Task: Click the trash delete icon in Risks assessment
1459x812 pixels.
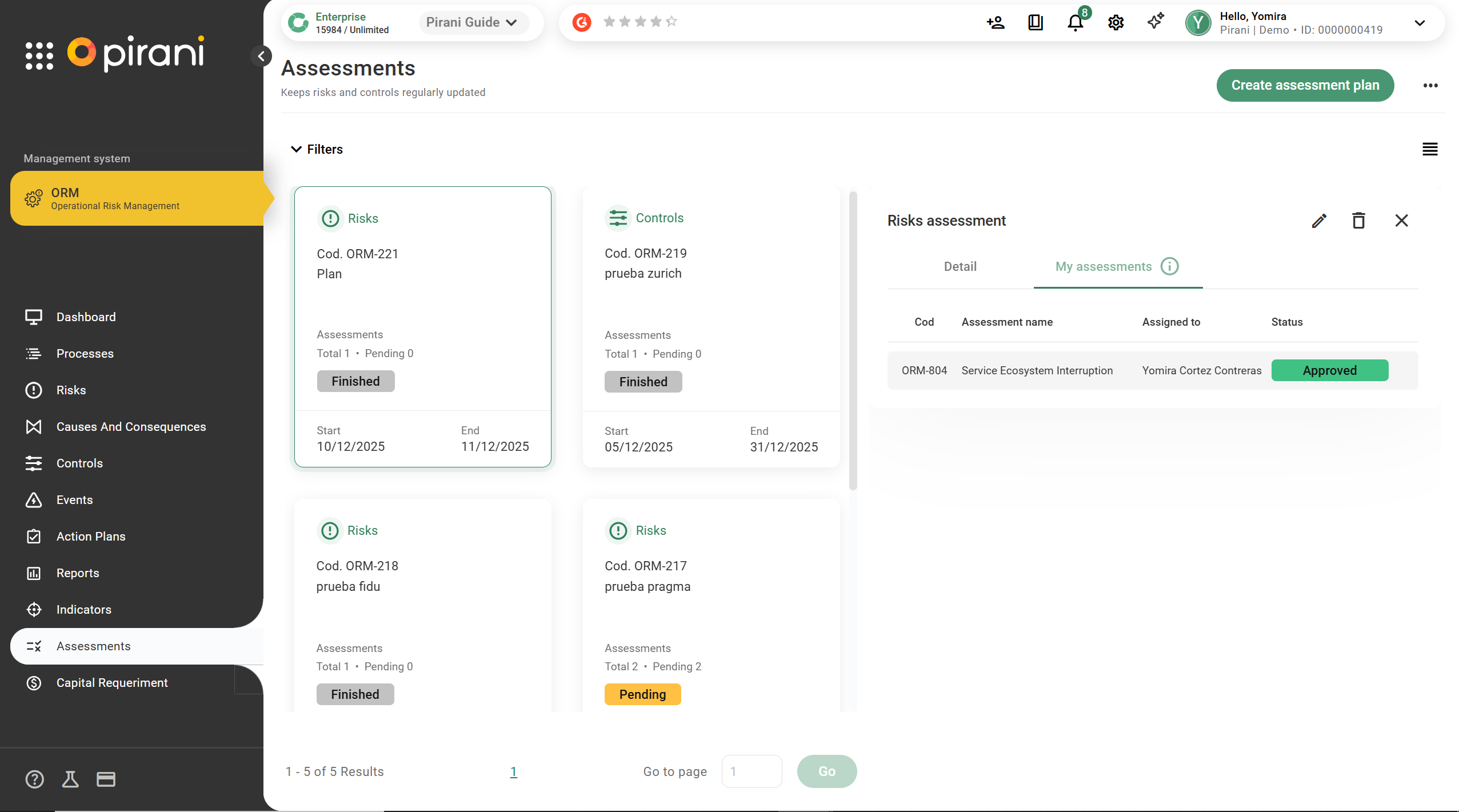Action: pos(1358,221)
